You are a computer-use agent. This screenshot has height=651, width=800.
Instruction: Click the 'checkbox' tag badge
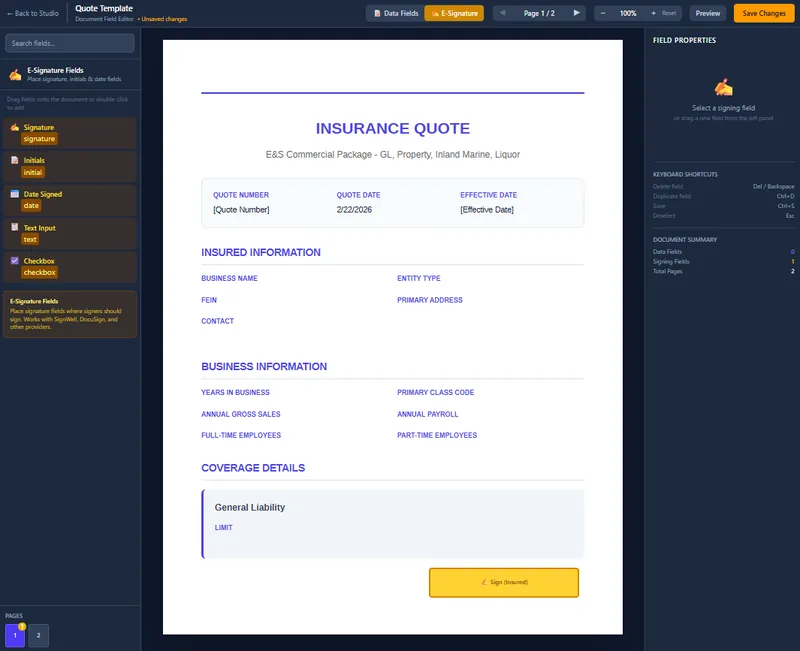click(39, 272)
